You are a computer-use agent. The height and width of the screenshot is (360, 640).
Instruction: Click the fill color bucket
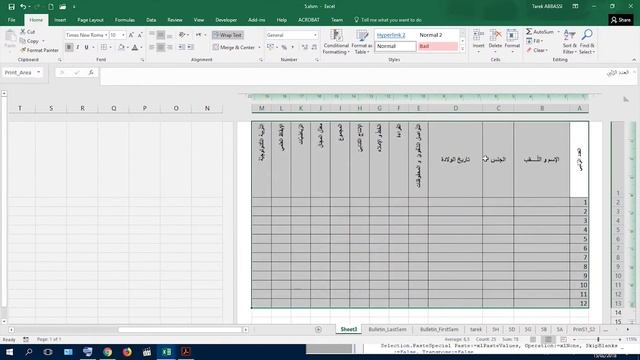pos(121,47)
